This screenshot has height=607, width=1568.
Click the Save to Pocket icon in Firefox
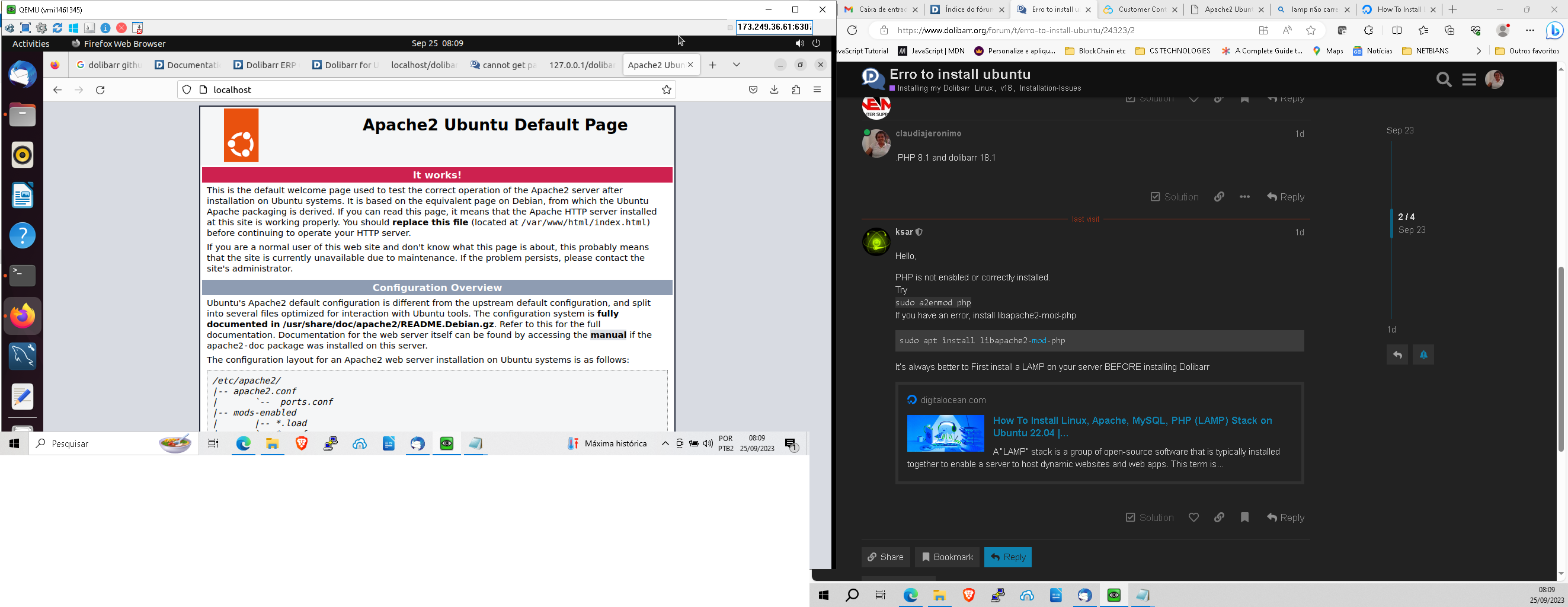click(x=753, y=90)
